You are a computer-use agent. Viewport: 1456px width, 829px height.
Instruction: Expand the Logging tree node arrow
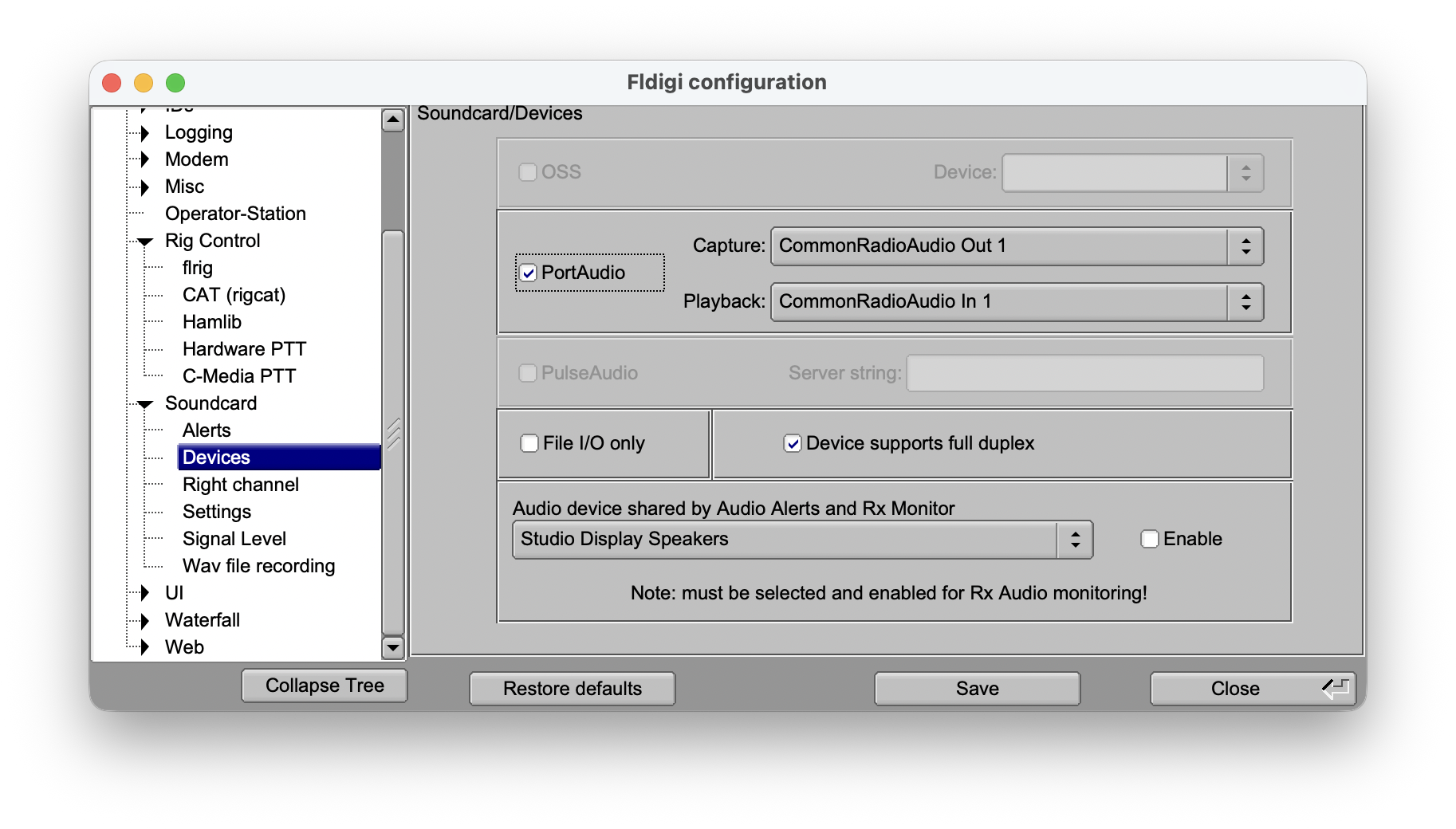[144, 133]
